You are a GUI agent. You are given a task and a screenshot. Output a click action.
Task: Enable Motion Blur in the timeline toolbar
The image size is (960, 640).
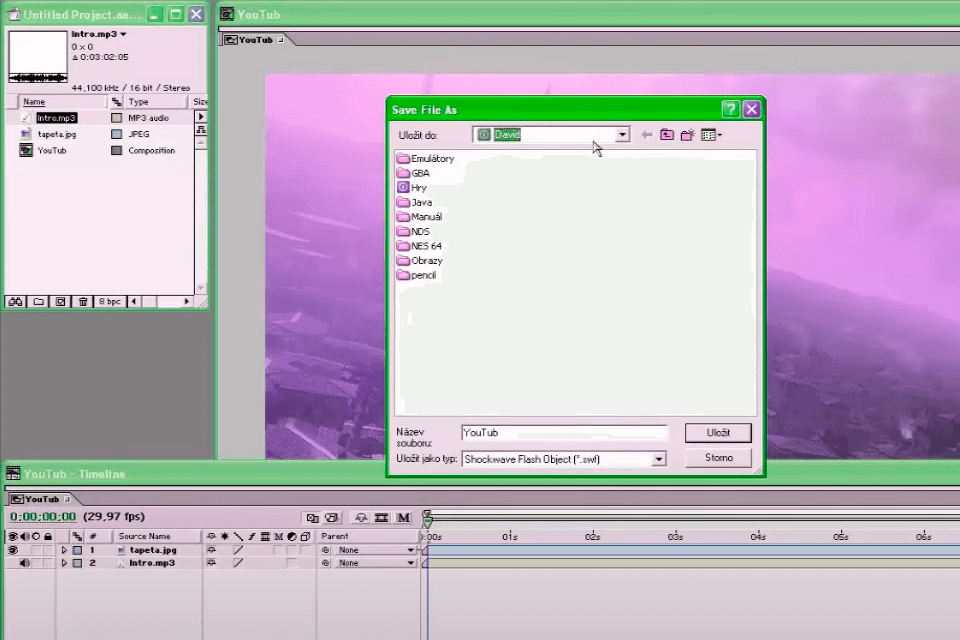click(403, 517)
